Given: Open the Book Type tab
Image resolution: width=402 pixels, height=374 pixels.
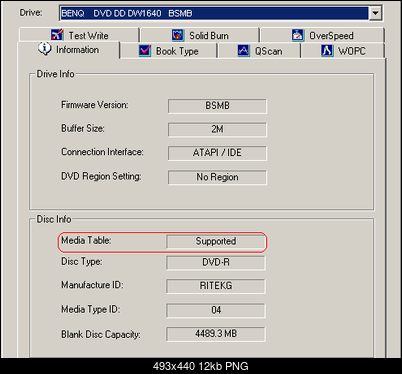Looking at the screenshot, I should (x=169, y=51).
